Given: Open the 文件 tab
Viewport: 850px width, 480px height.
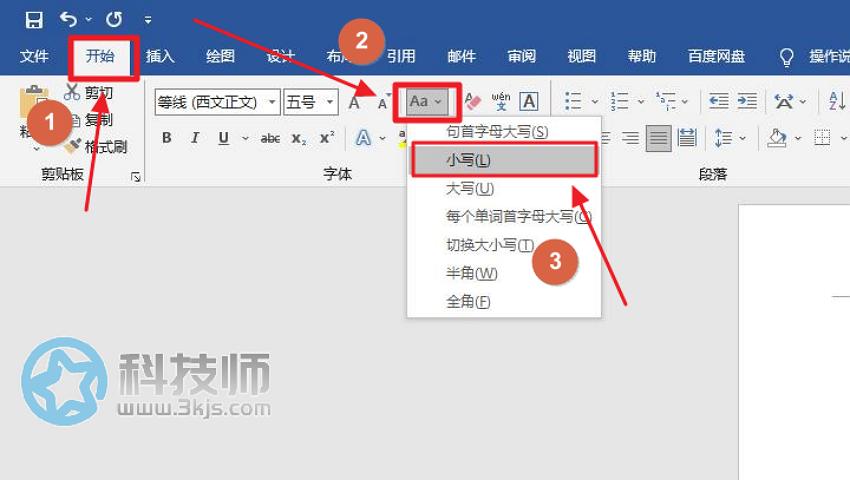Looking at the screenshot, I should tap(34, 56).
